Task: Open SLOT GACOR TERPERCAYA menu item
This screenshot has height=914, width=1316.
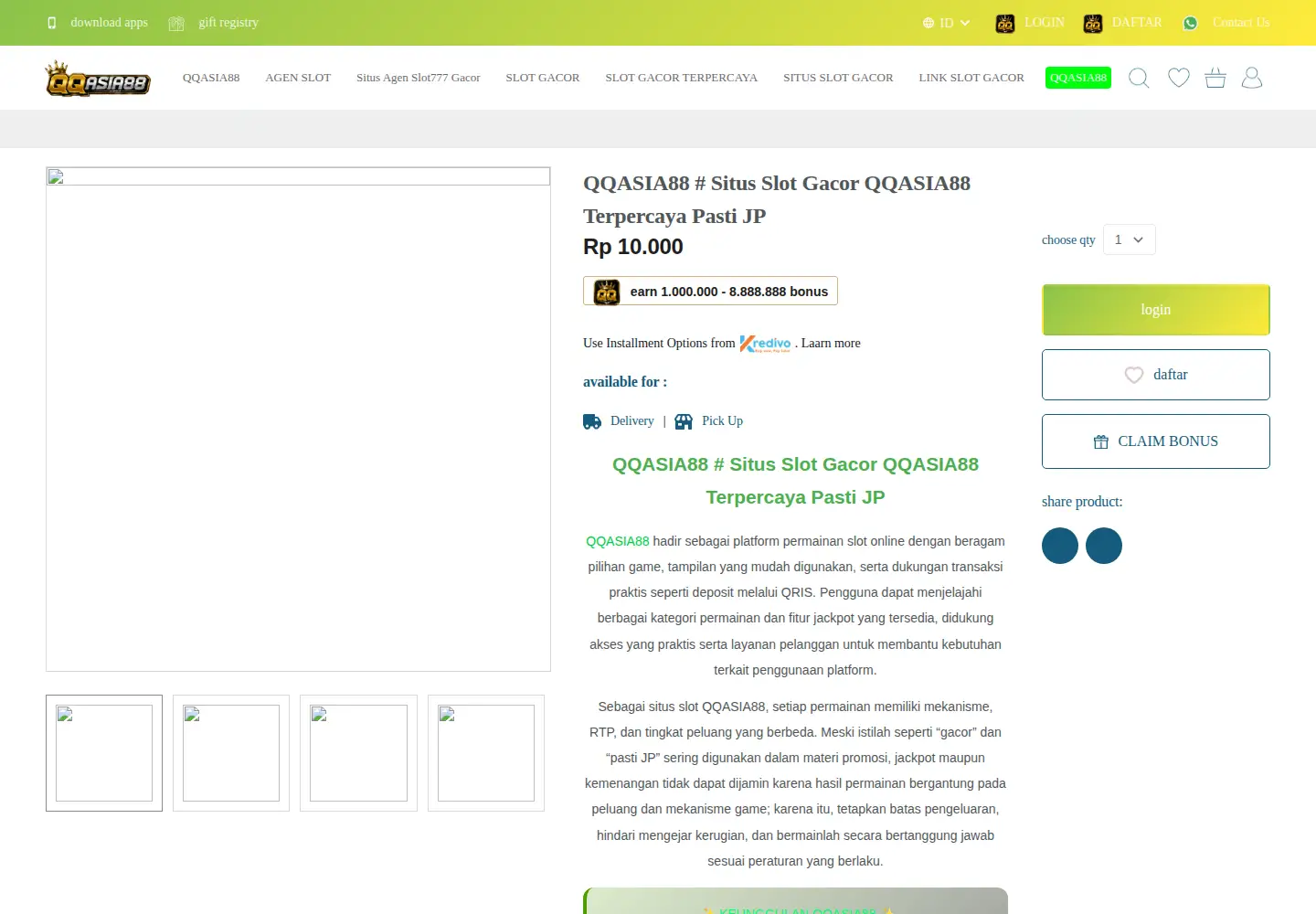Action: click(x=682, y=78)
